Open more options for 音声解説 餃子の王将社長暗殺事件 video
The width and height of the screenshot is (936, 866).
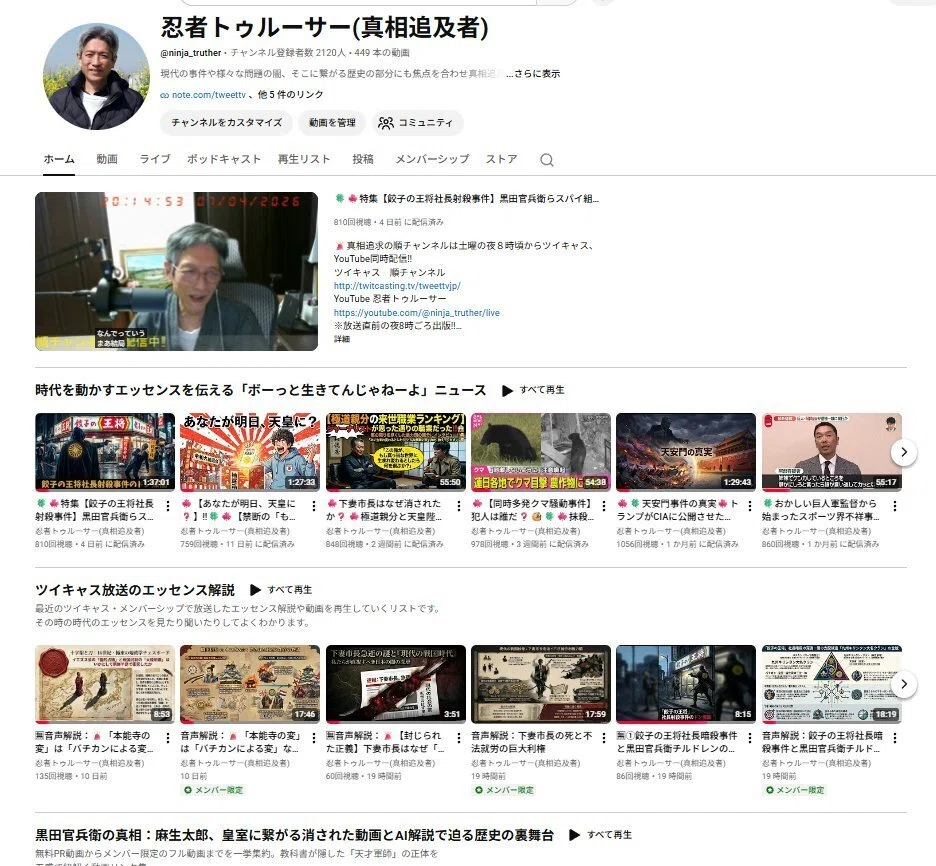click(895, 738)
